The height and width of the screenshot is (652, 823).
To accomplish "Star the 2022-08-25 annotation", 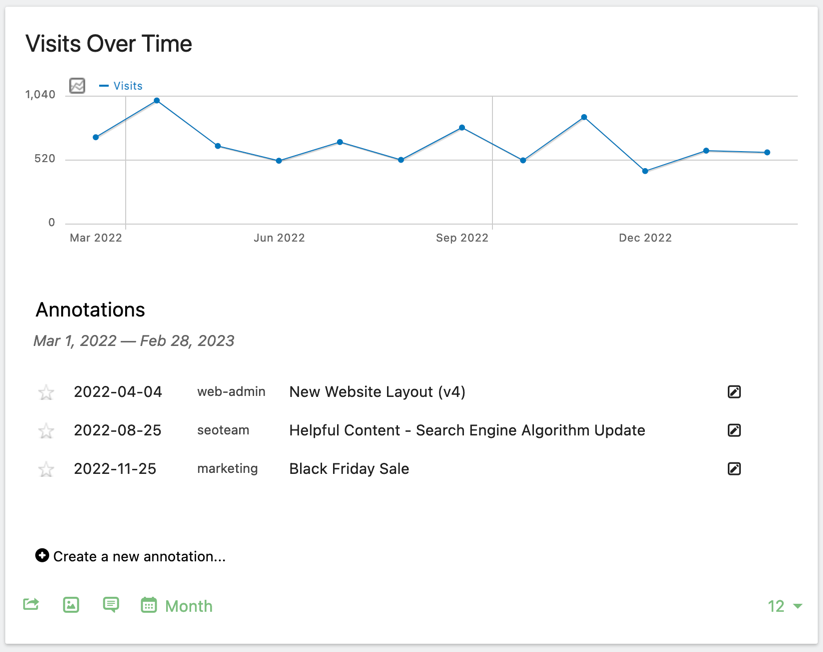I will (46, 431).
